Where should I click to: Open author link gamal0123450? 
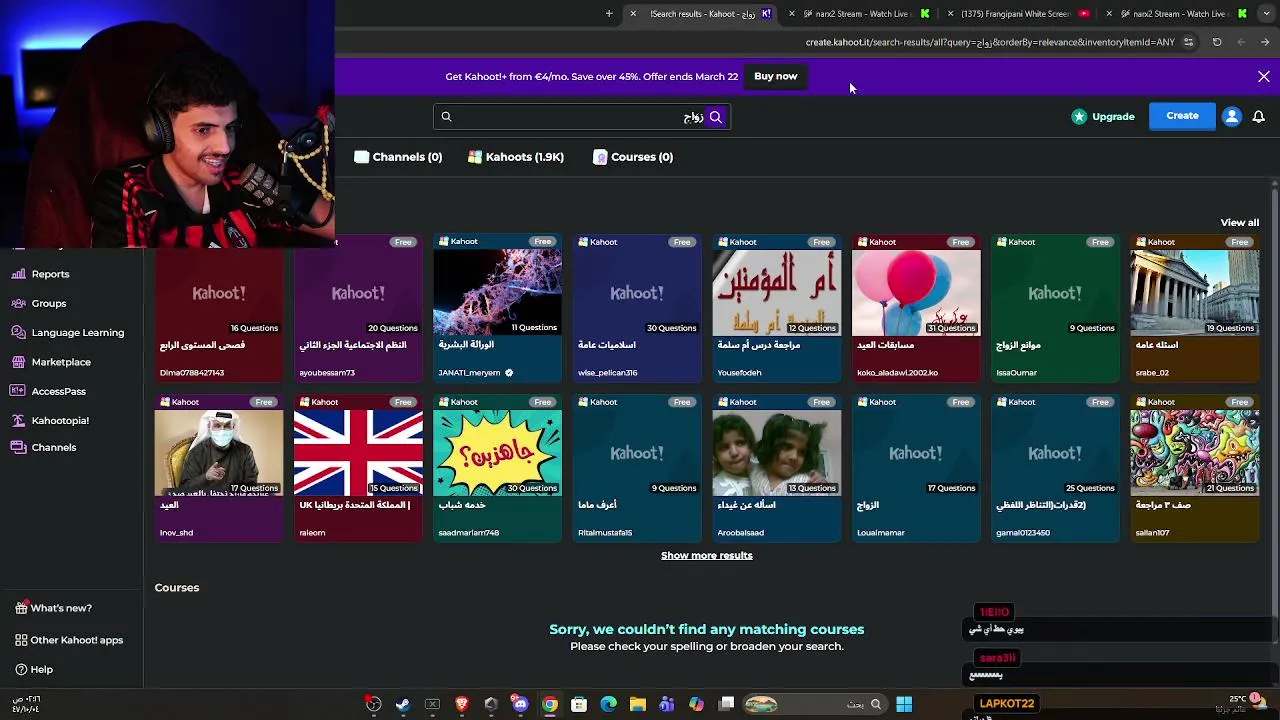coord(1023,533)
